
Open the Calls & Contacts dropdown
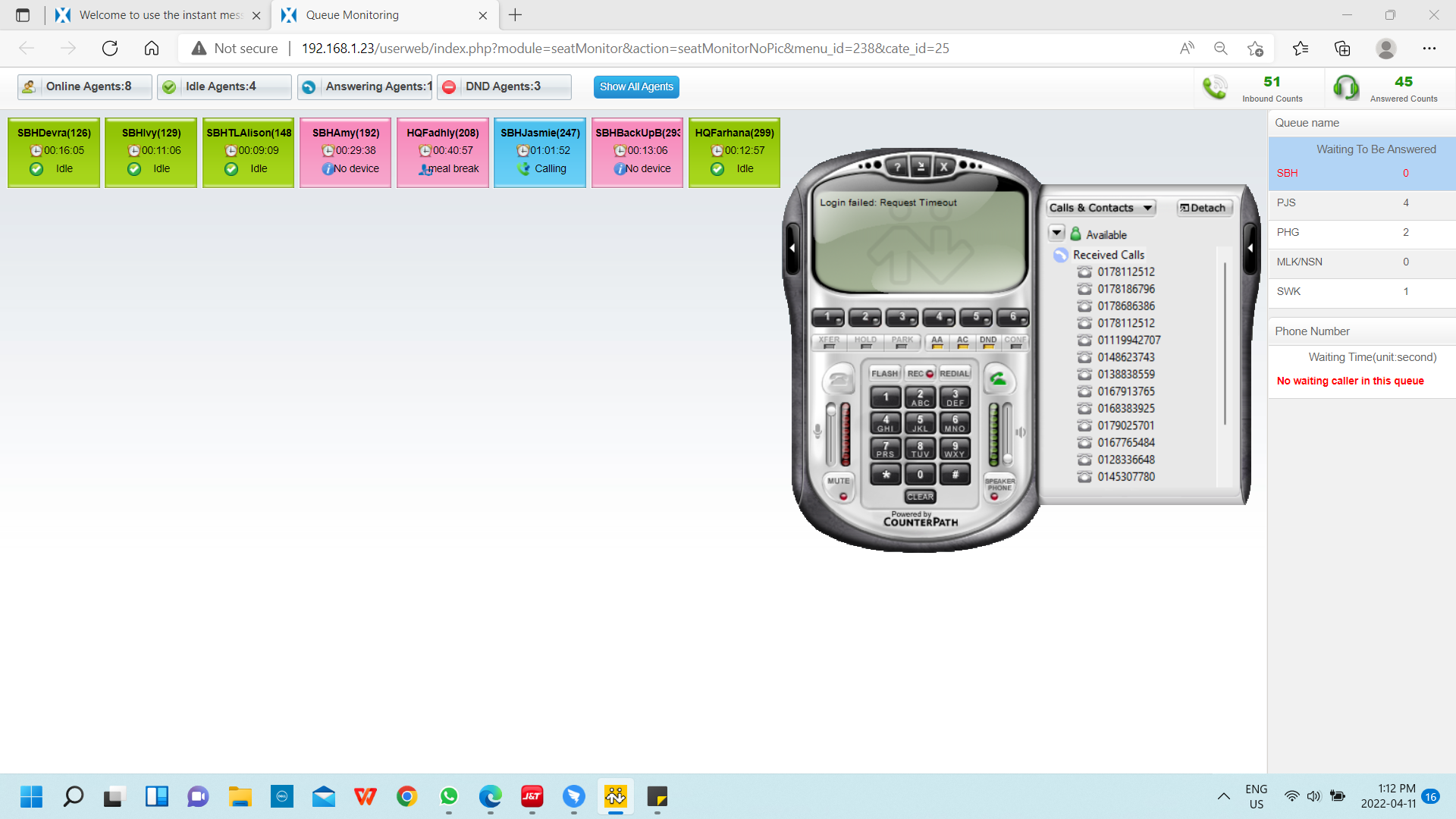coord(1100,208)
